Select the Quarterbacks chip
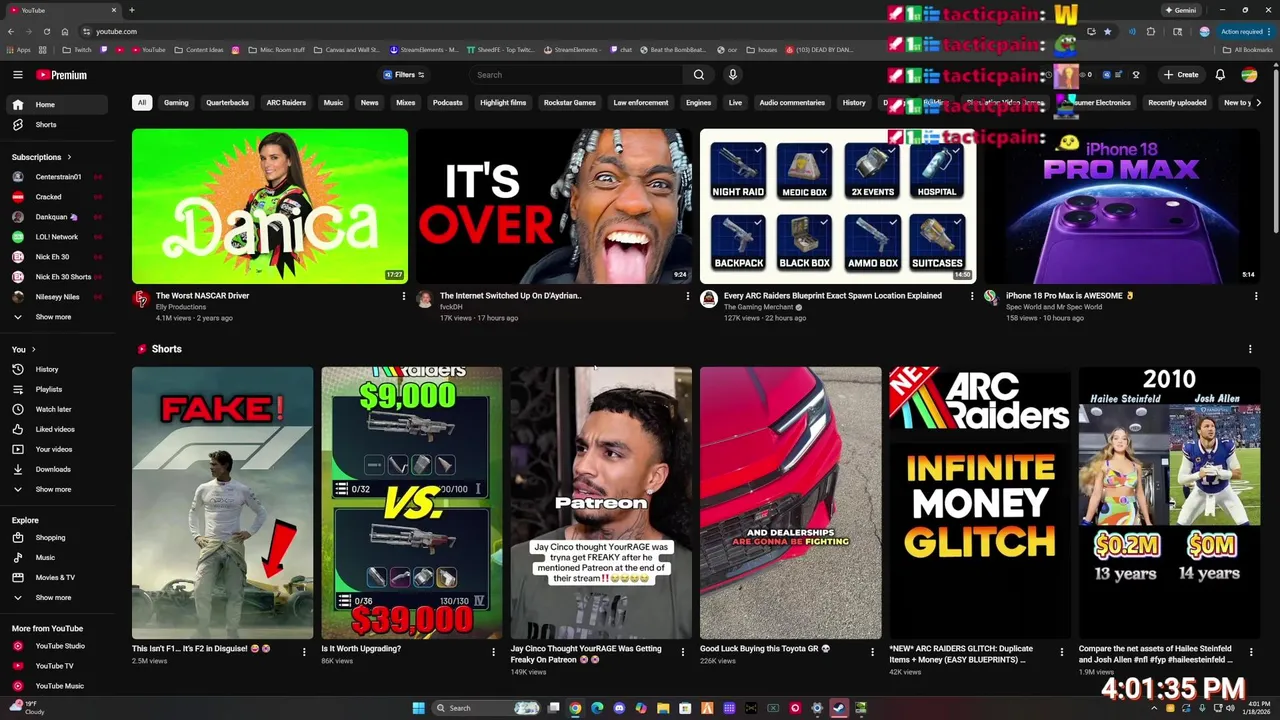The image size is (1280, 720). tap(227, 102)
